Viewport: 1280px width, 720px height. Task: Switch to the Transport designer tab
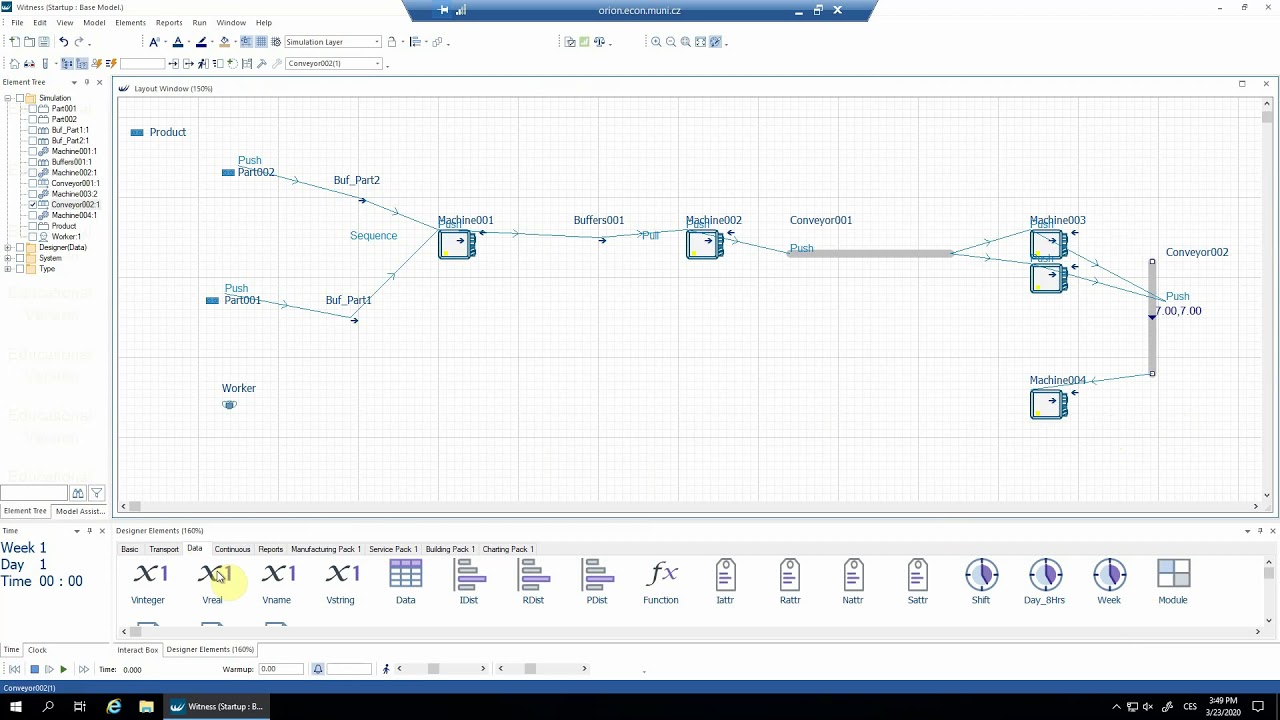pos(164,549)
